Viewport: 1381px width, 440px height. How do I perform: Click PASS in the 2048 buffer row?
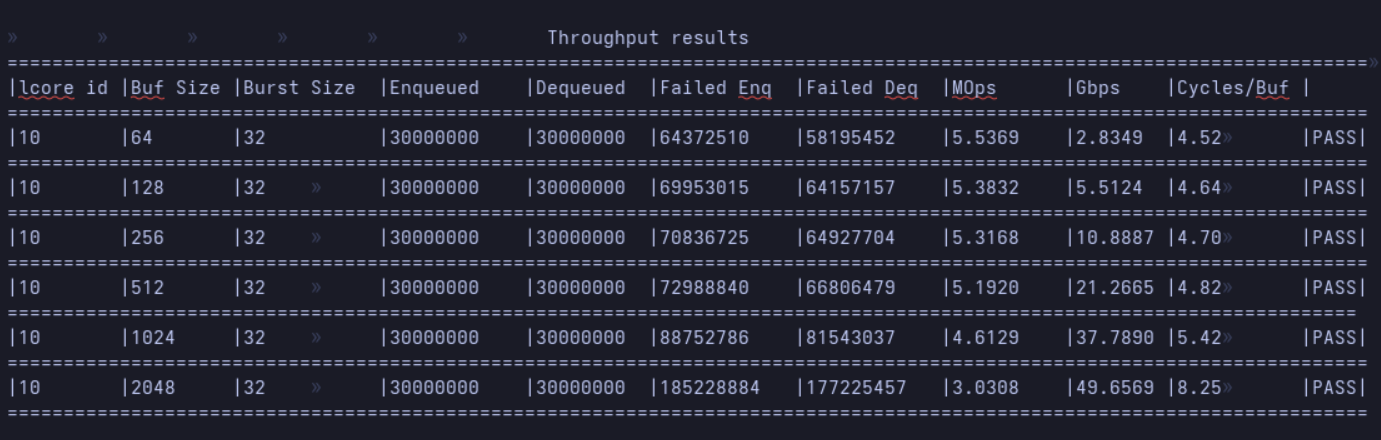click(1335, 388)
